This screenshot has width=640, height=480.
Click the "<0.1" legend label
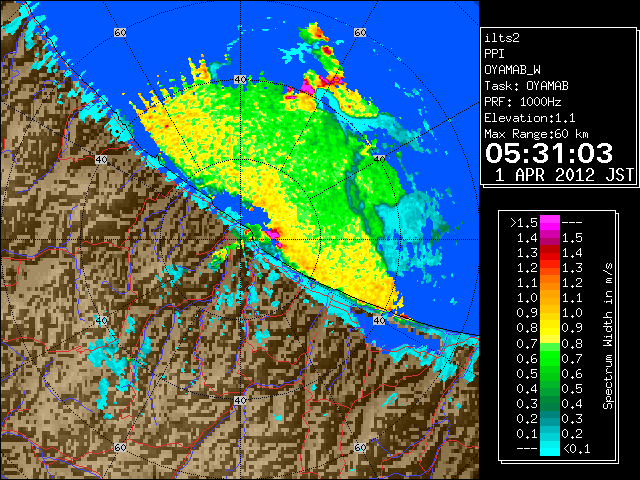tap(576, 449)
